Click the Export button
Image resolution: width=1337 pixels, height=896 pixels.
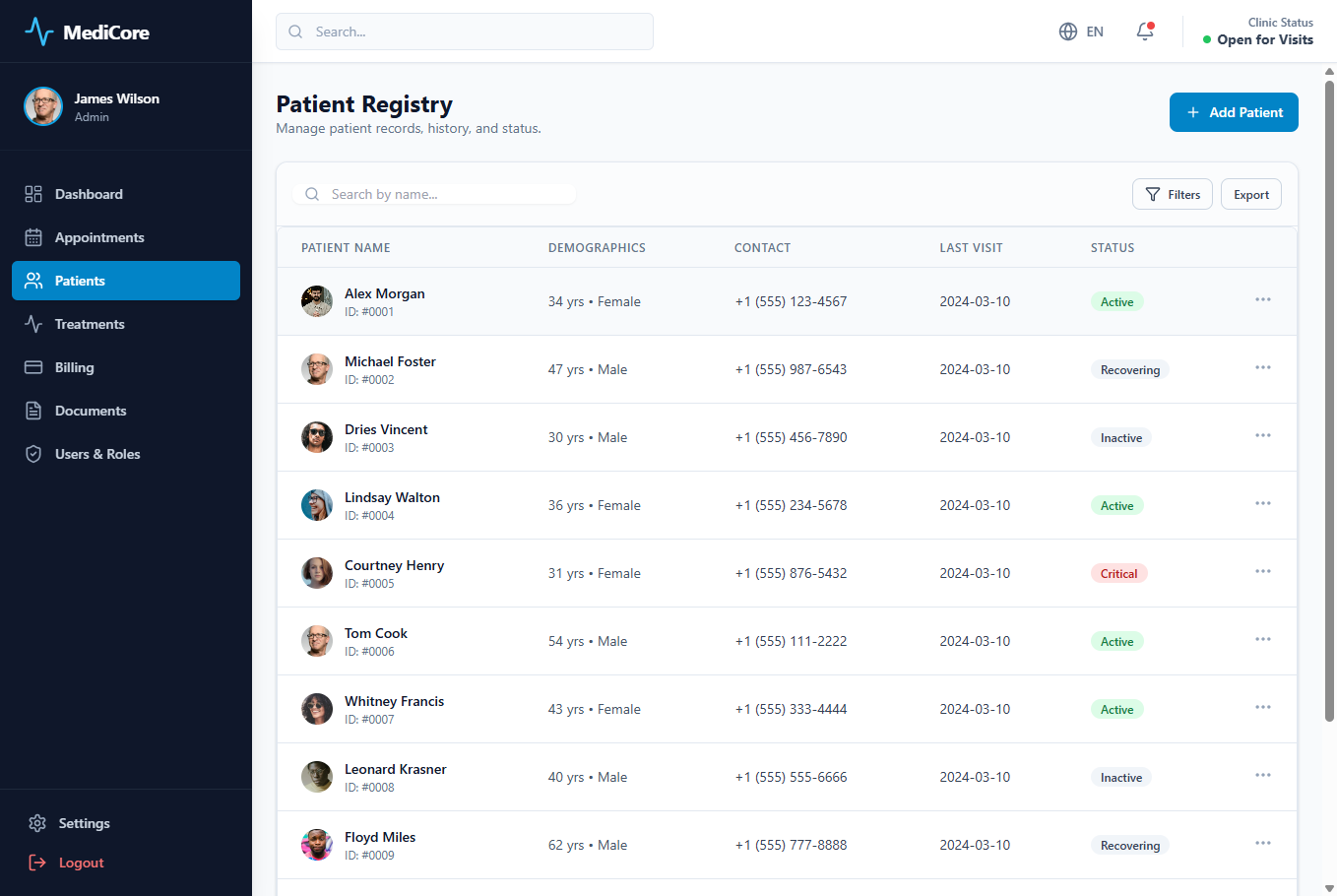1251,194
